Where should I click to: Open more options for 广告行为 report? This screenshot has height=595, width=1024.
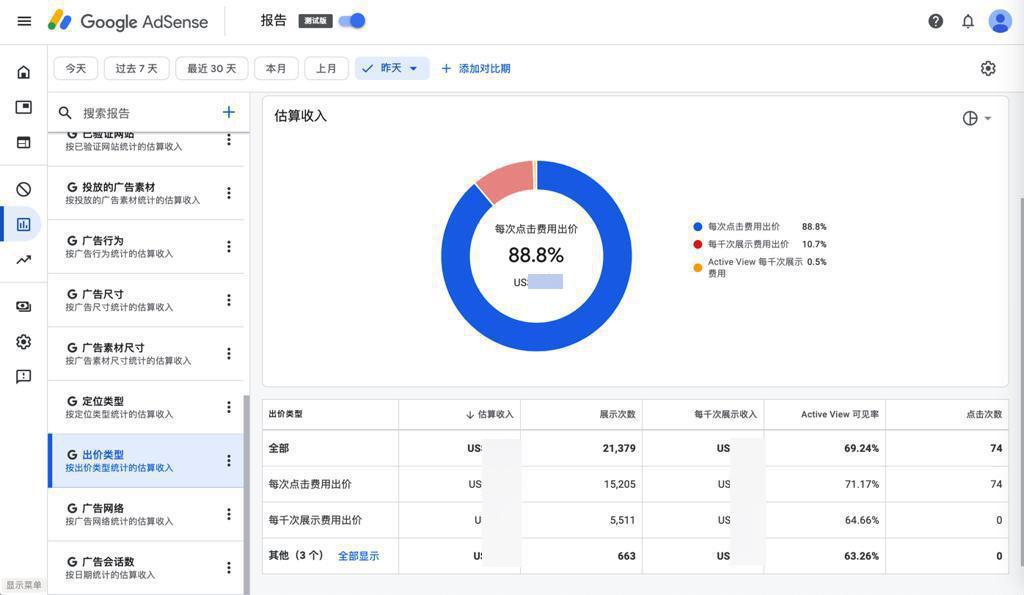229,246
